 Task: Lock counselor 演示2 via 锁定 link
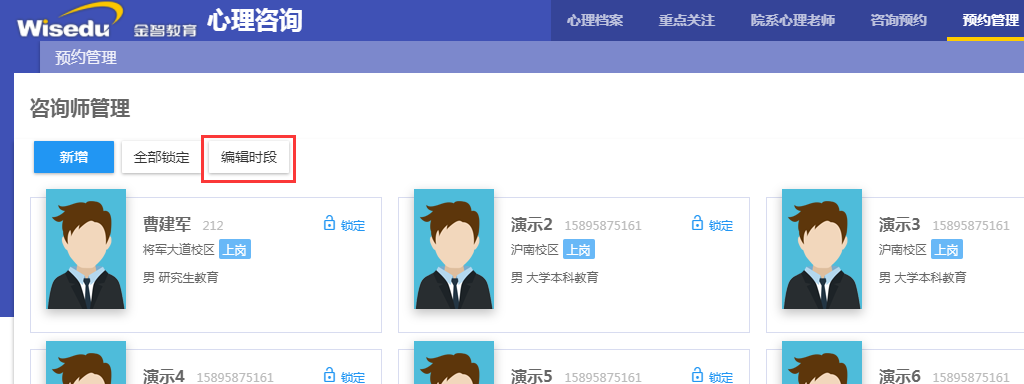(712, 225)
